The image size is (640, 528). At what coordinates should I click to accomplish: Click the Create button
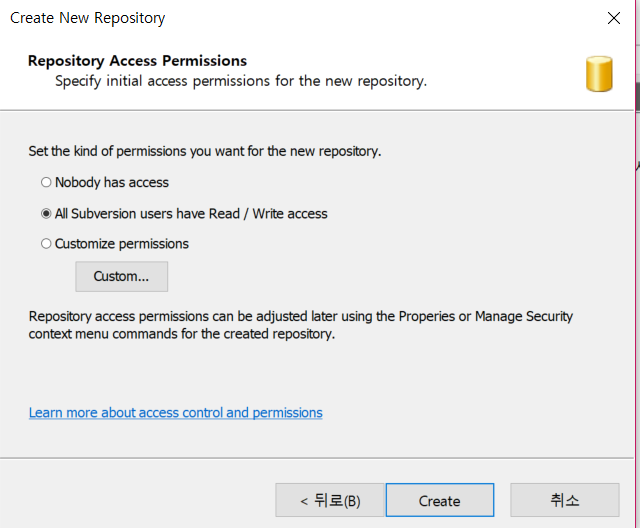[x=440, y=500]
